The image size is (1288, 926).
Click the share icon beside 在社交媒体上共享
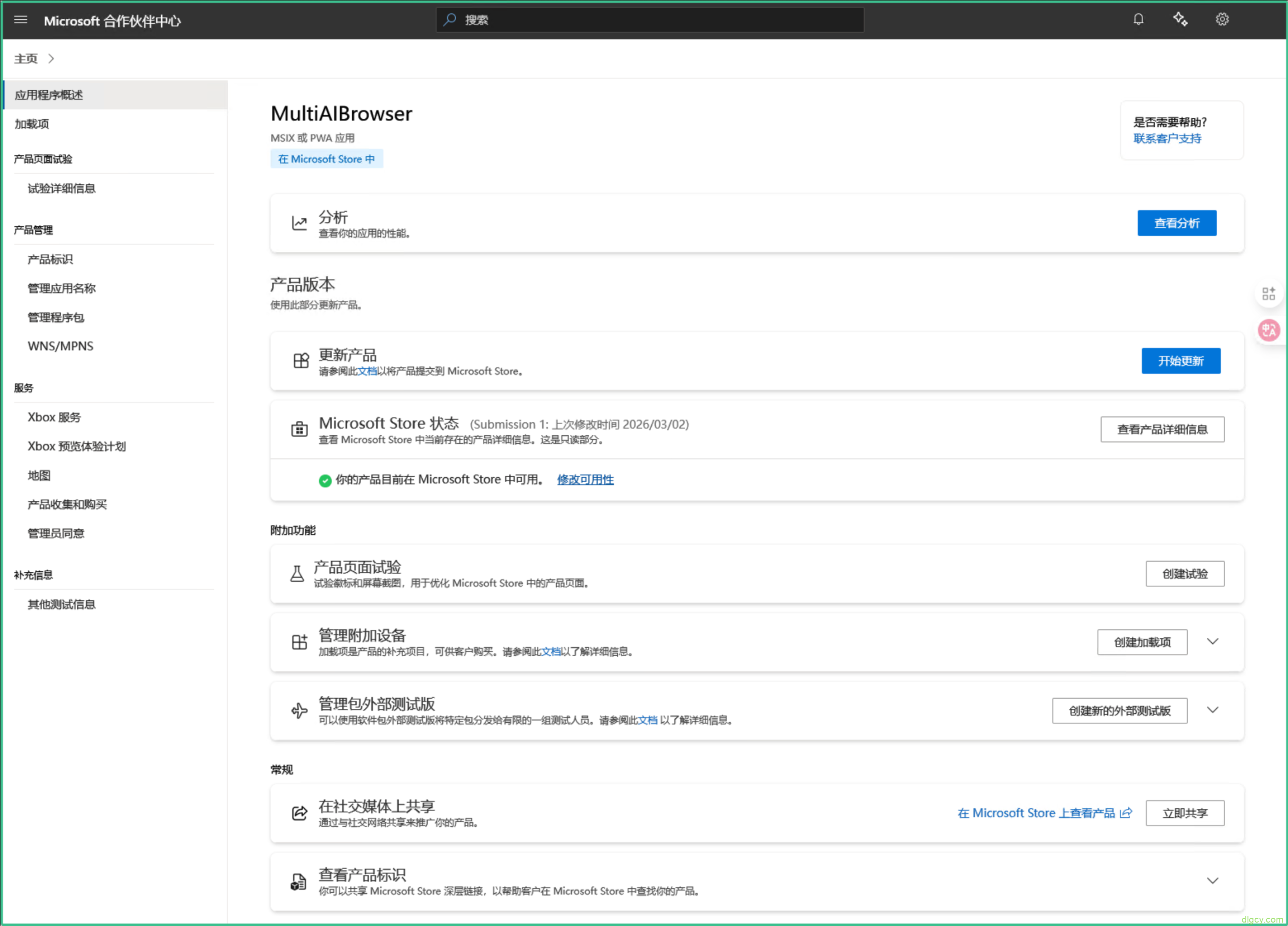[x=299, y=813]
